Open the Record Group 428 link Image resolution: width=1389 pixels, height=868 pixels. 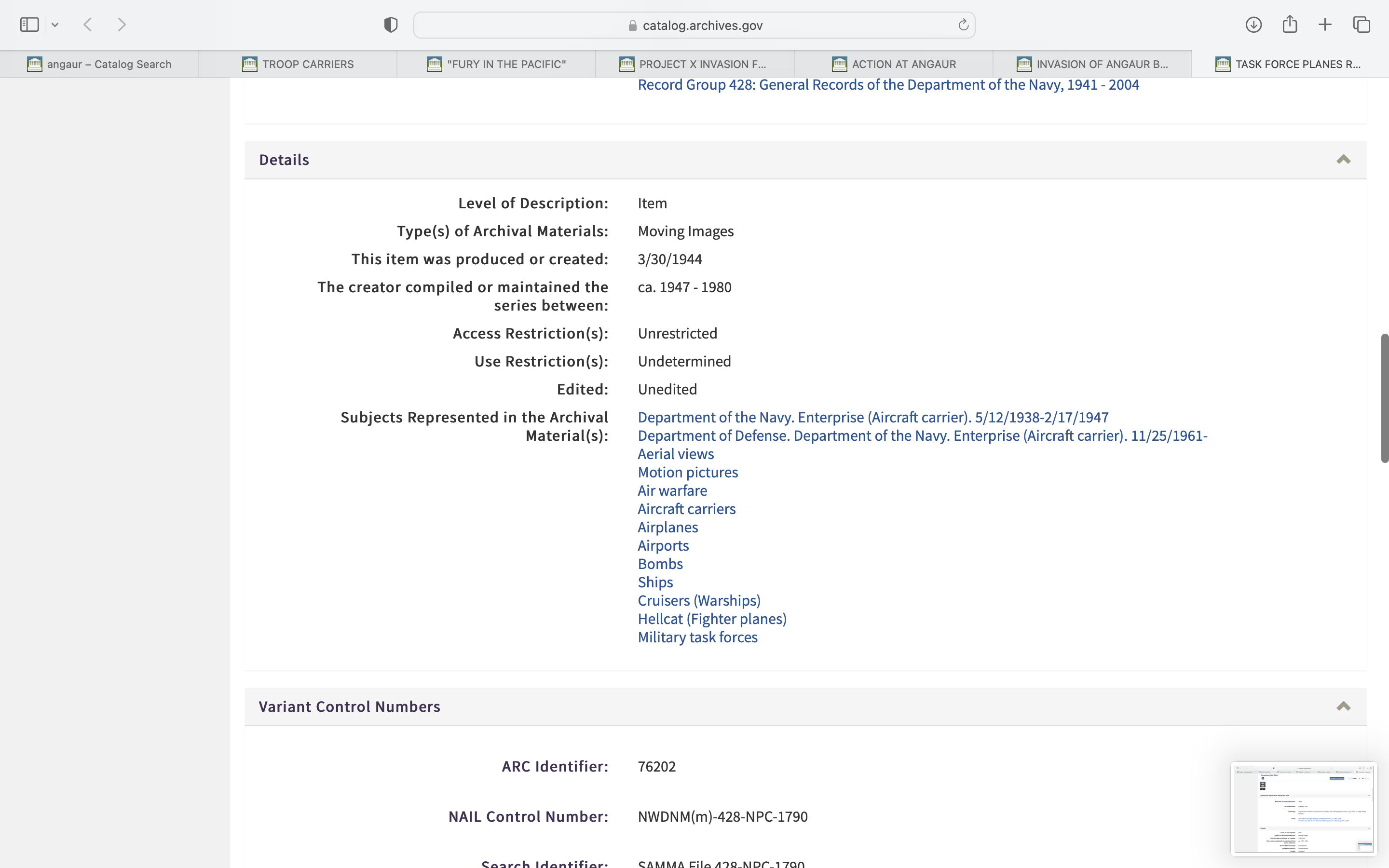point(888,85)
